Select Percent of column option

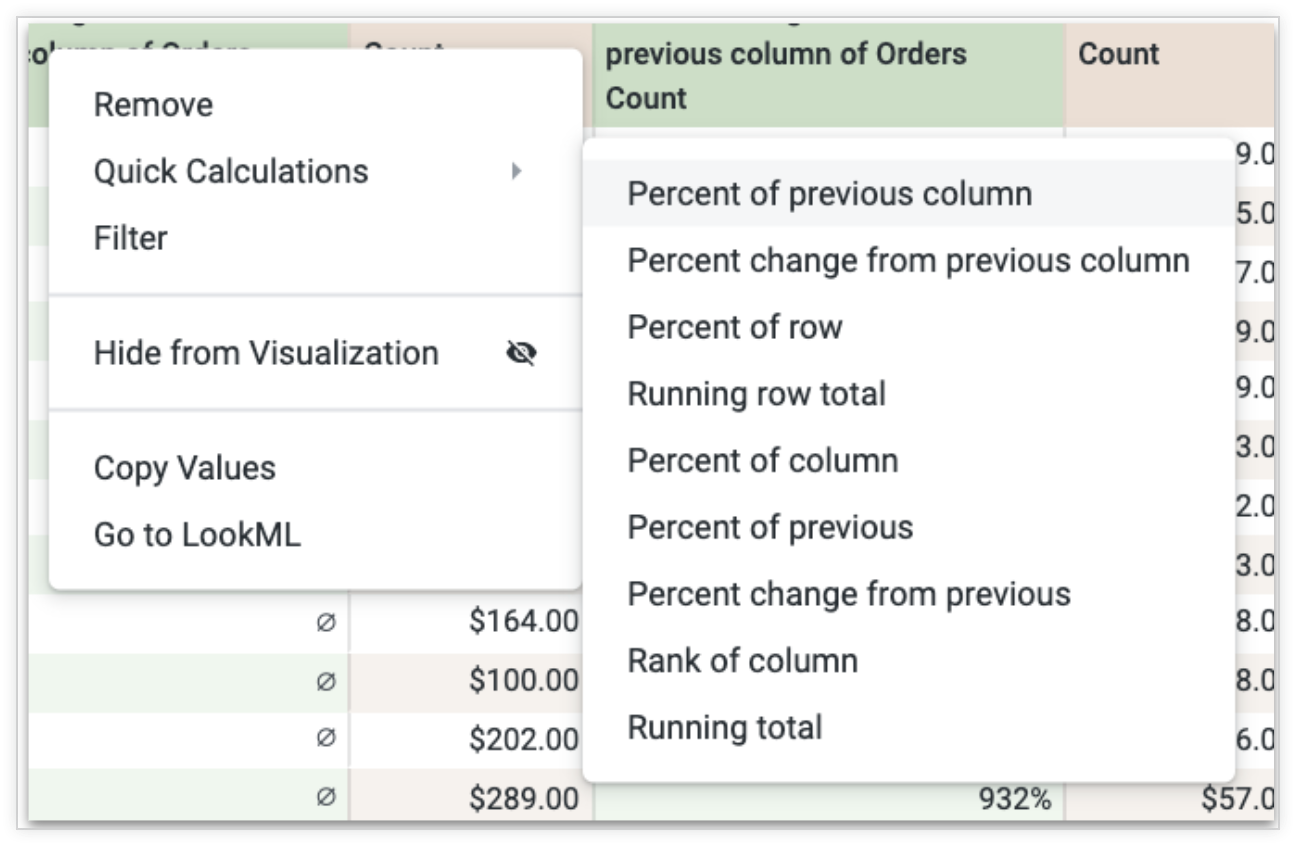(x=762, y=461)
